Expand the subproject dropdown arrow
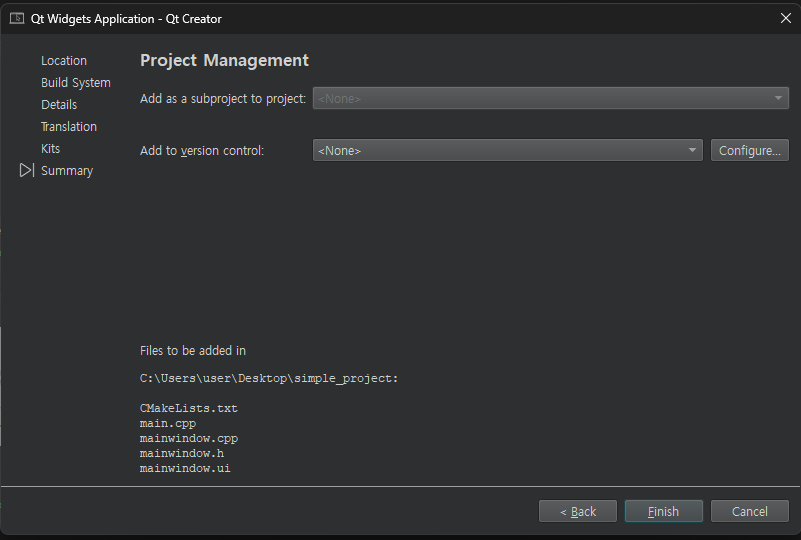The image size is (801, 540). [778, 98]
